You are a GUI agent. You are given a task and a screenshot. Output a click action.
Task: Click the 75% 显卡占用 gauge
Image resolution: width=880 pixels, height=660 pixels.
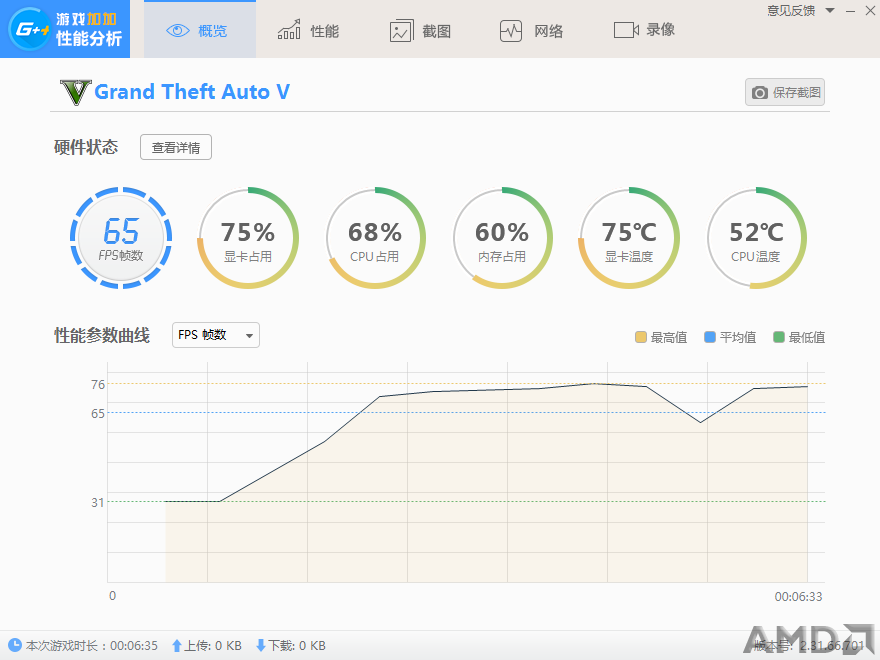point(248,237)
